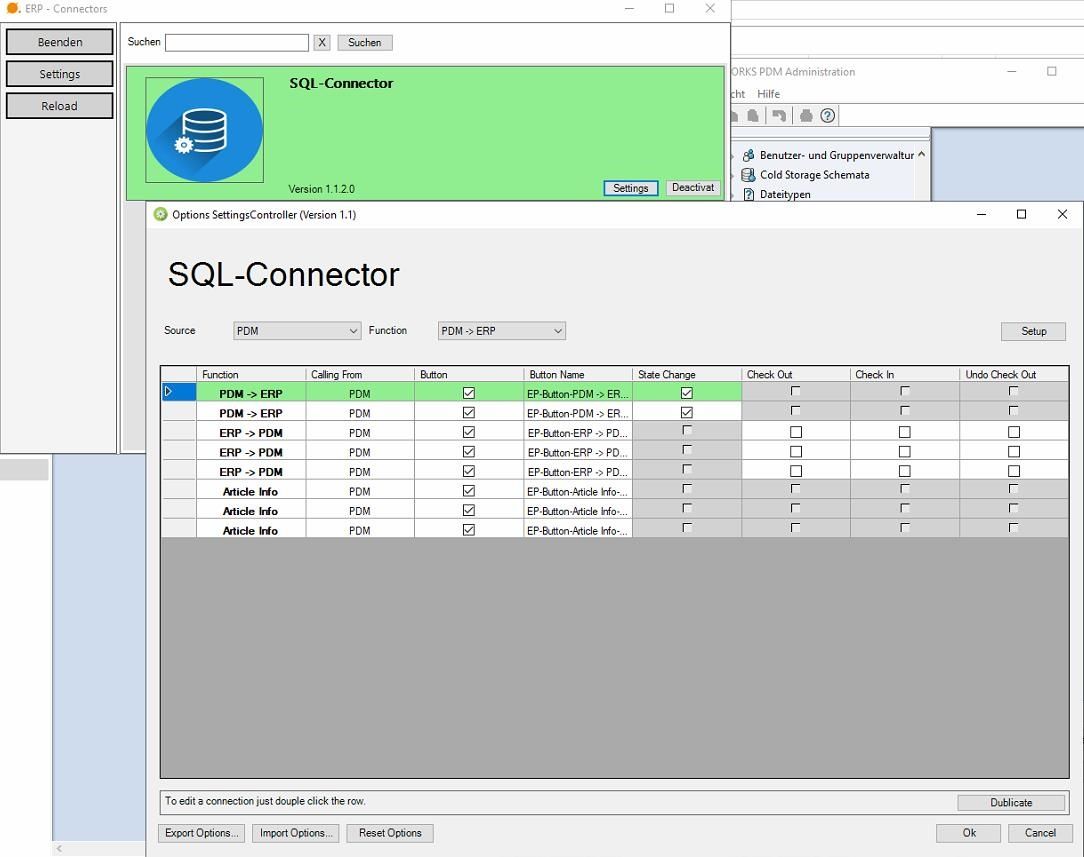Toggle the State Change checkbox in first row
This screenshot has height=857, width=1084.
pyautogui.click(x=686, y=392)
